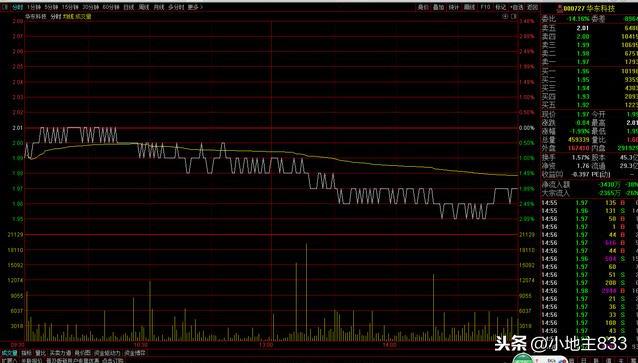The width and height of the screenshot is (638, 363).
Task: Click the tallest volume bar in the chart
Action: [x=306, y=292]
